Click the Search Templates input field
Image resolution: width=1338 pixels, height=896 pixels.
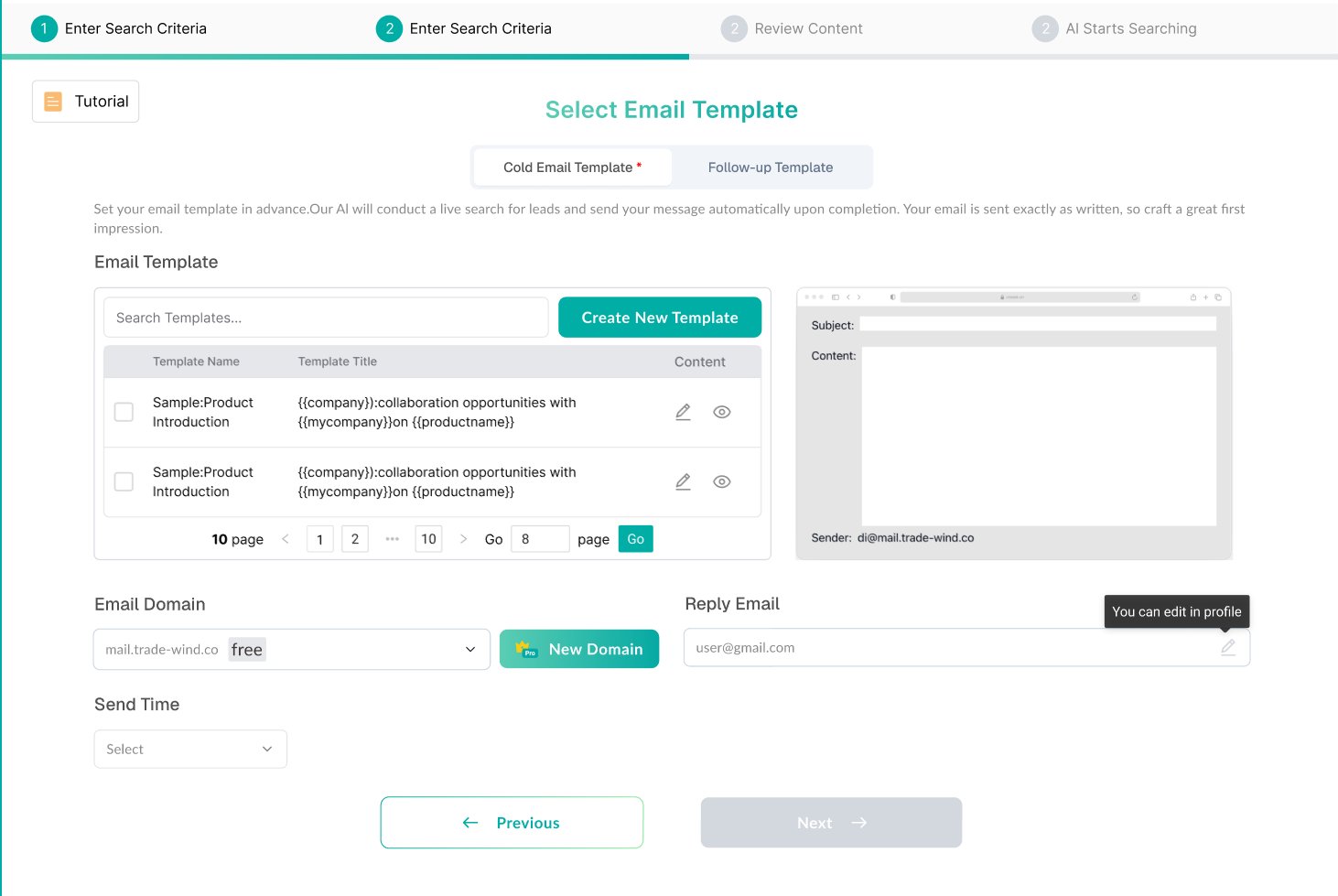326,317
